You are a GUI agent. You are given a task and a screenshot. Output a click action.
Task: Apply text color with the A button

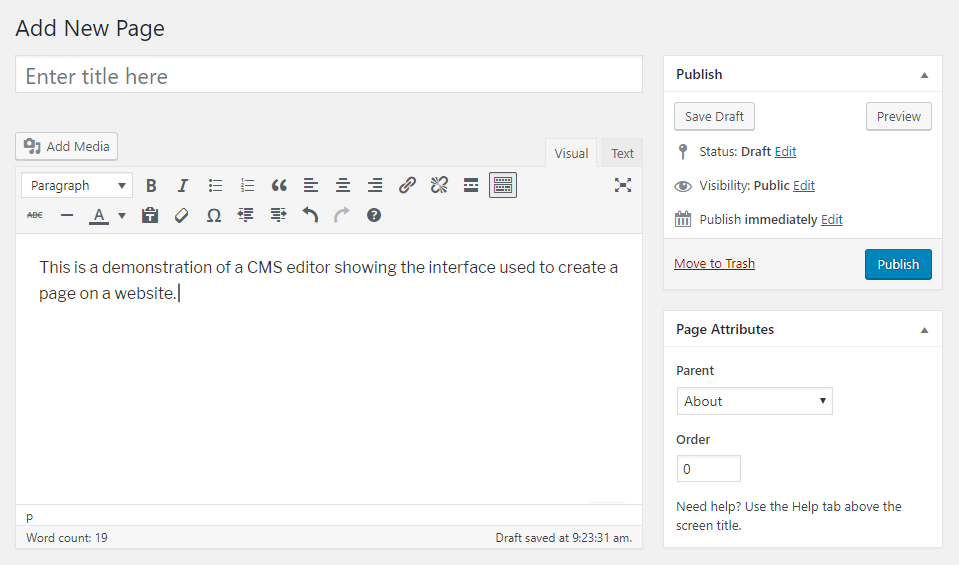[x=99, y=215]
